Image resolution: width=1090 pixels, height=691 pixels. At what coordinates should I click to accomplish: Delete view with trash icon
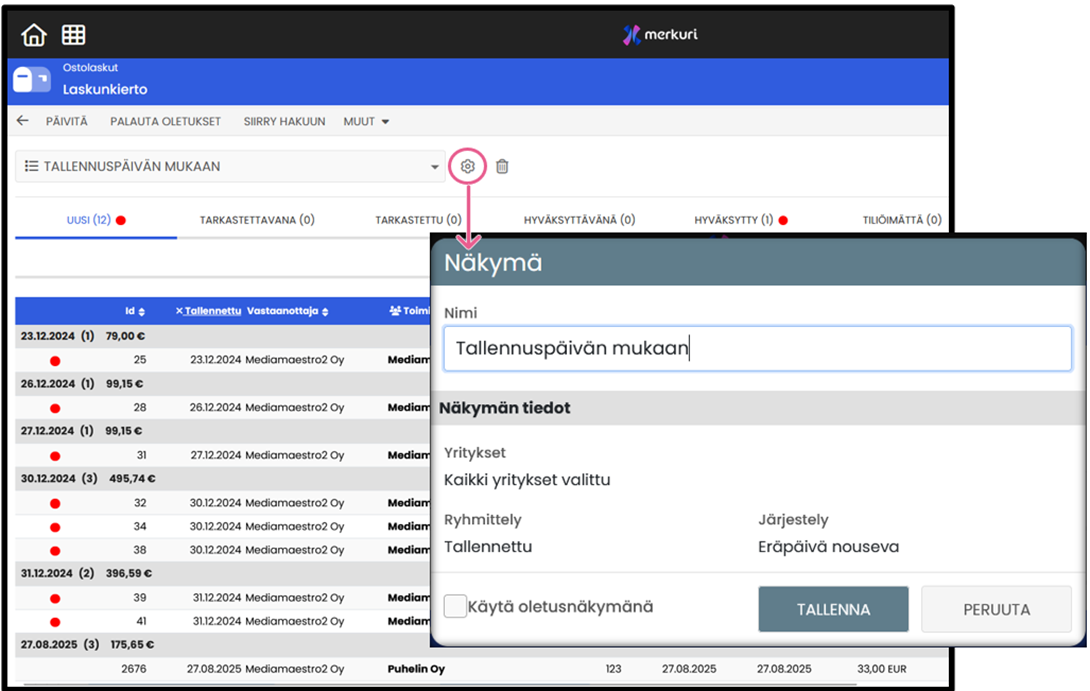point(502,166)
